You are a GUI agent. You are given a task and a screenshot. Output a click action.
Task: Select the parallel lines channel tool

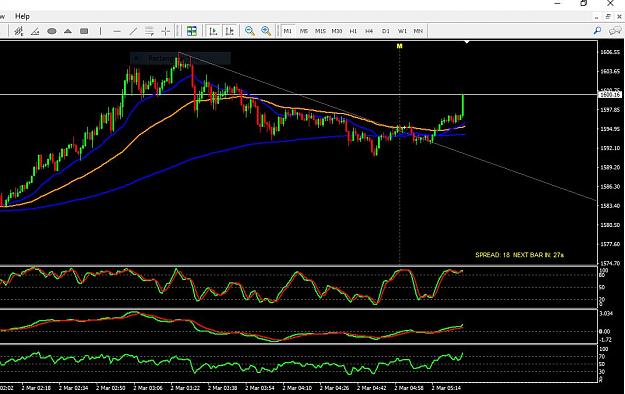click(149, 31)
